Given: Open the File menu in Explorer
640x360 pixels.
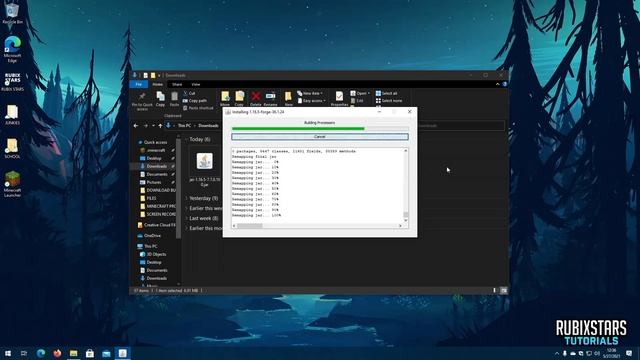Looking at the screenshot, I should (x=139, y=84).
